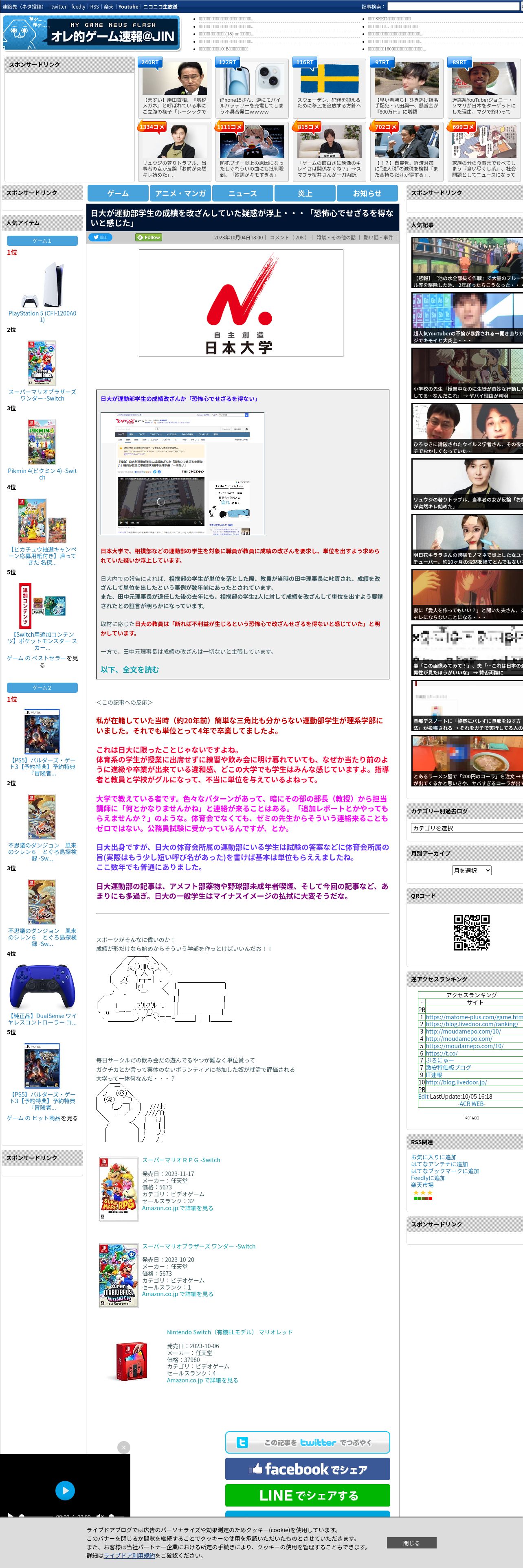Share article via Twitter つぶやく button

[308, 1442]
